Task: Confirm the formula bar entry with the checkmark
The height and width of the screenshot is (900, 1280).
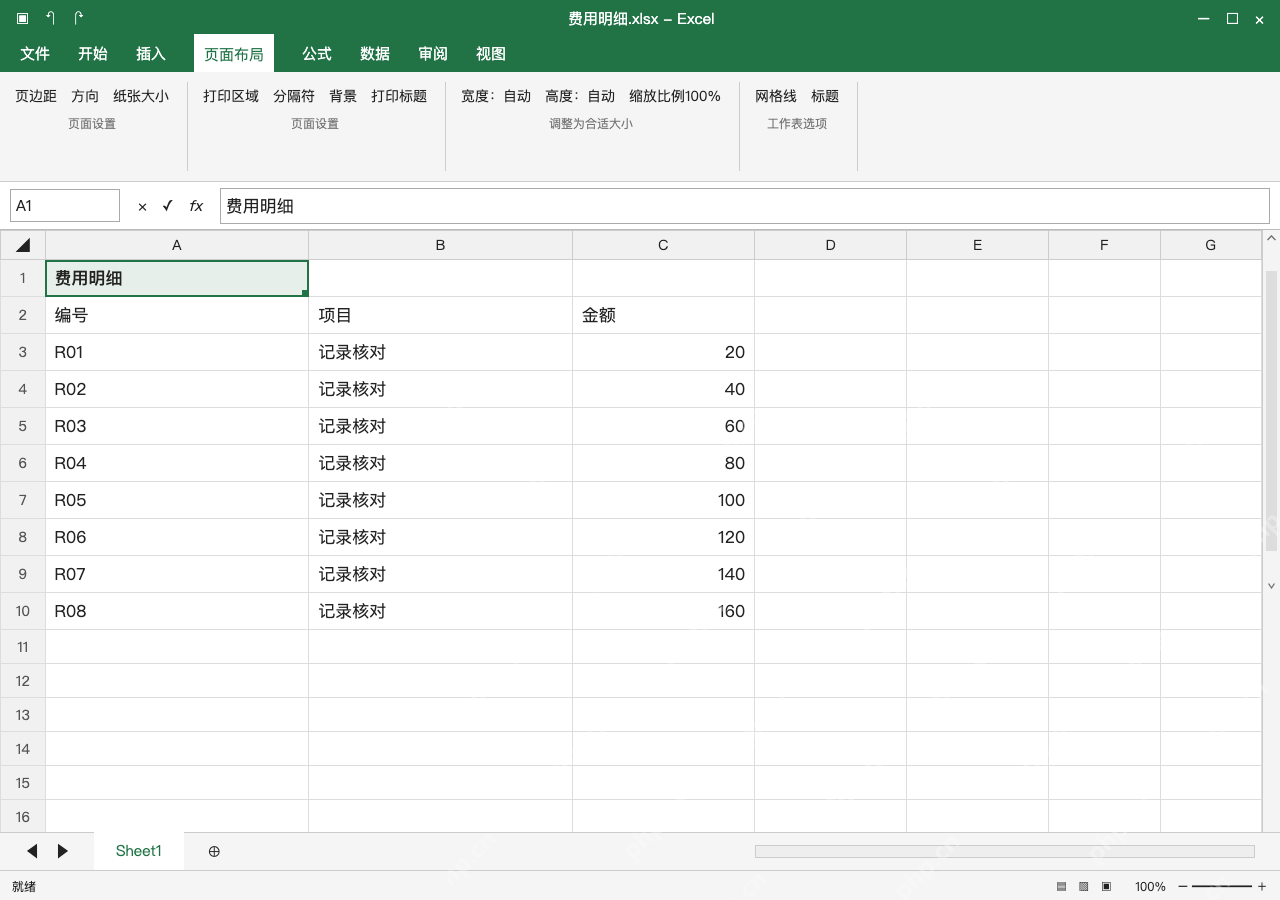Action: tap(167, 206)
